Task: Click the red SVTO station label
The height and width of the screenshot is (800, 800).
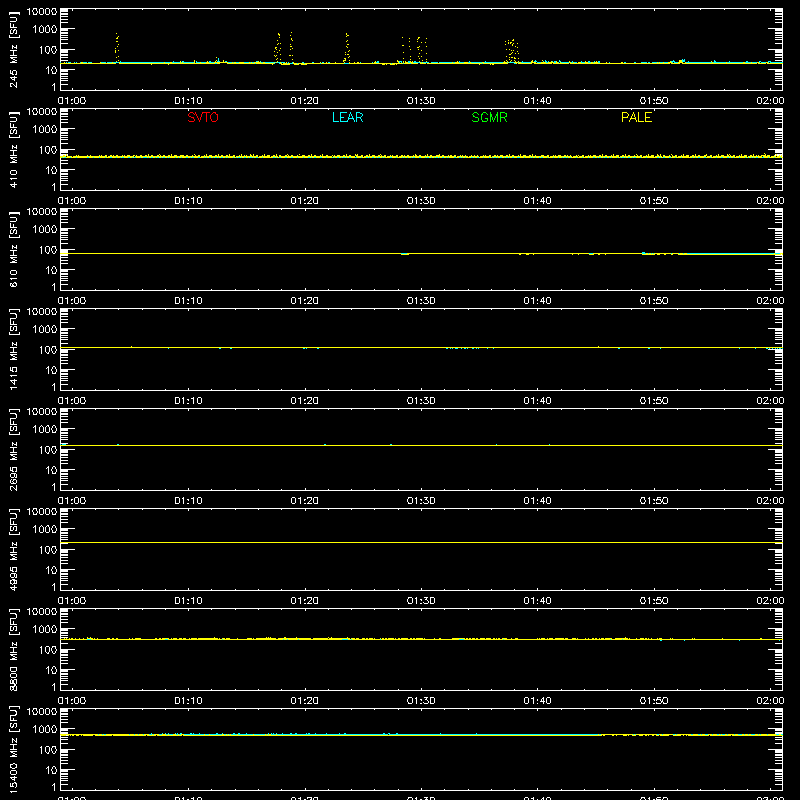Action: coord(203,117)
